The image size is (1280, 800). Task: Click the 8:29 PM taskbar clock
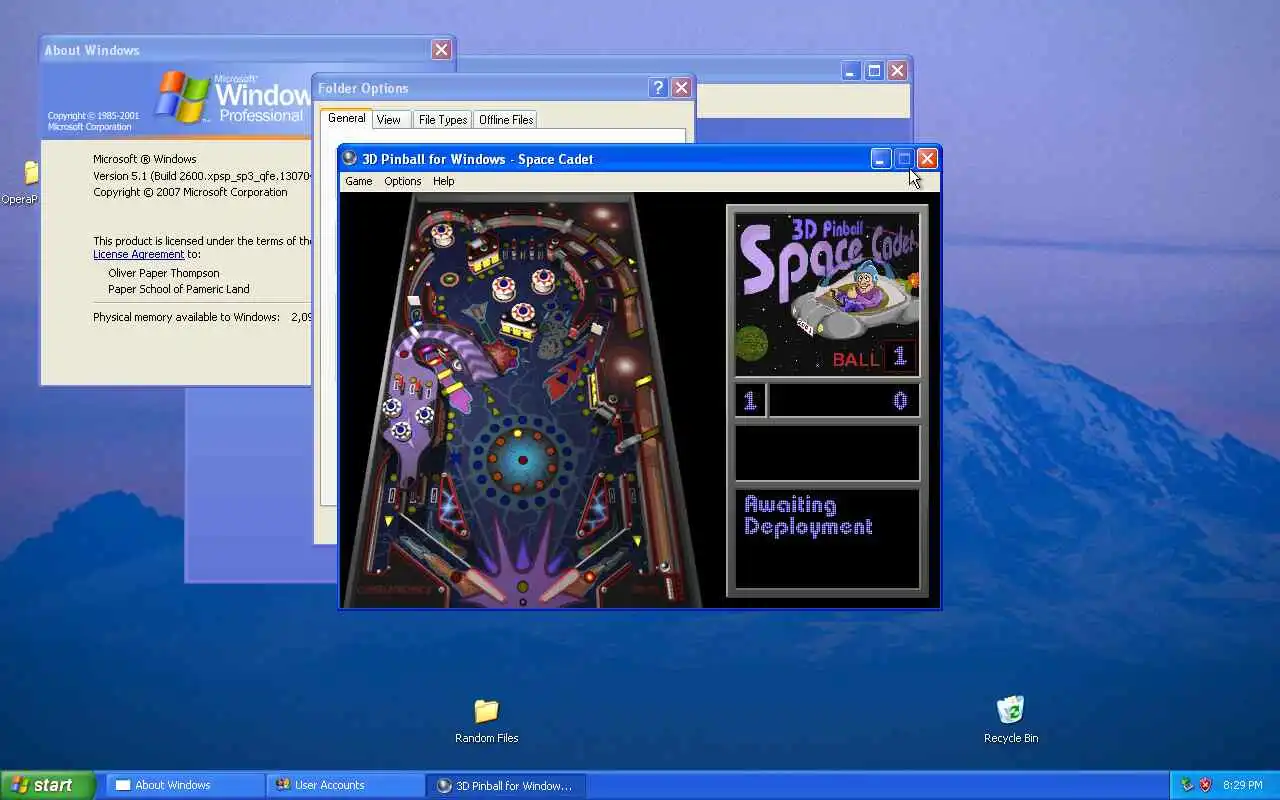click(1242, 786)
